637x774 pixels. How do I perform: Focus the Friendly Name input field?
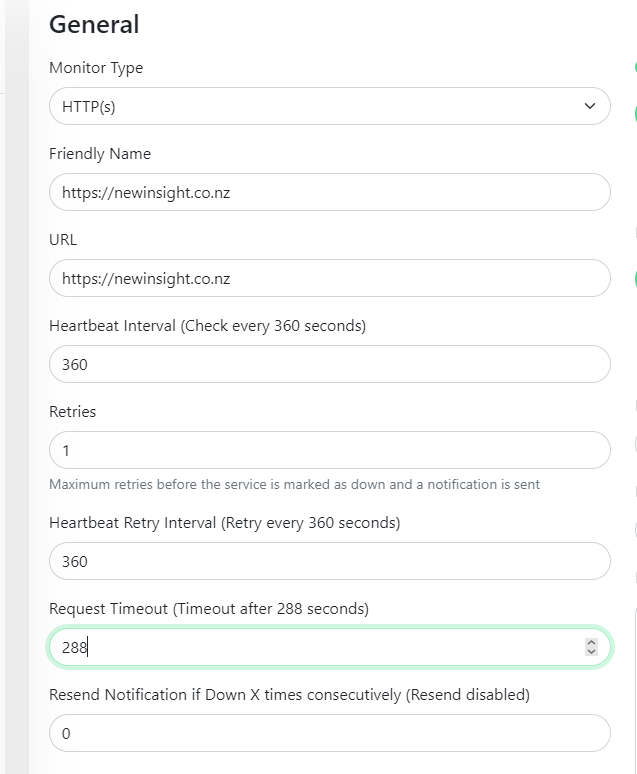330,192
